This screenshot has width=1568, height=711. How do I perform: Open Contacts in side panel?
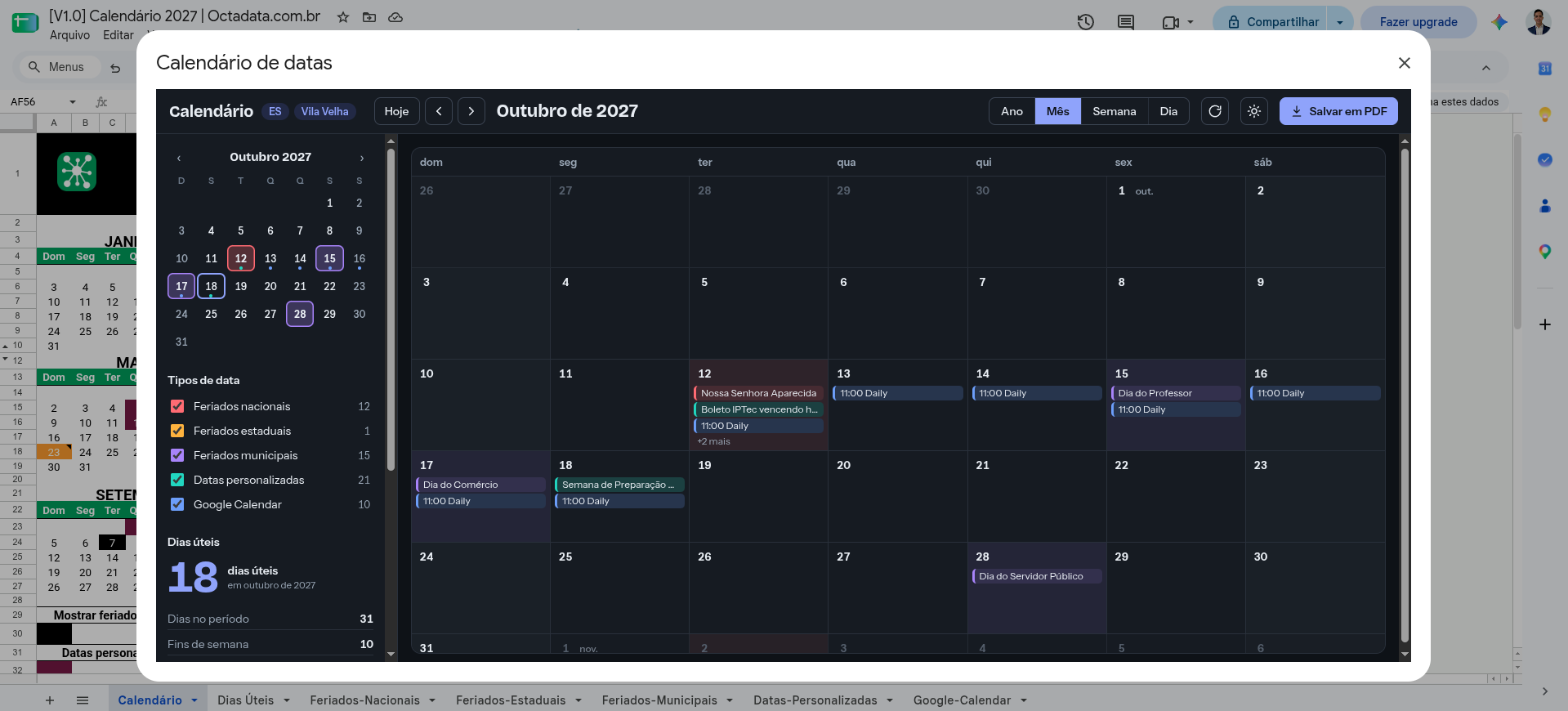1544,206
